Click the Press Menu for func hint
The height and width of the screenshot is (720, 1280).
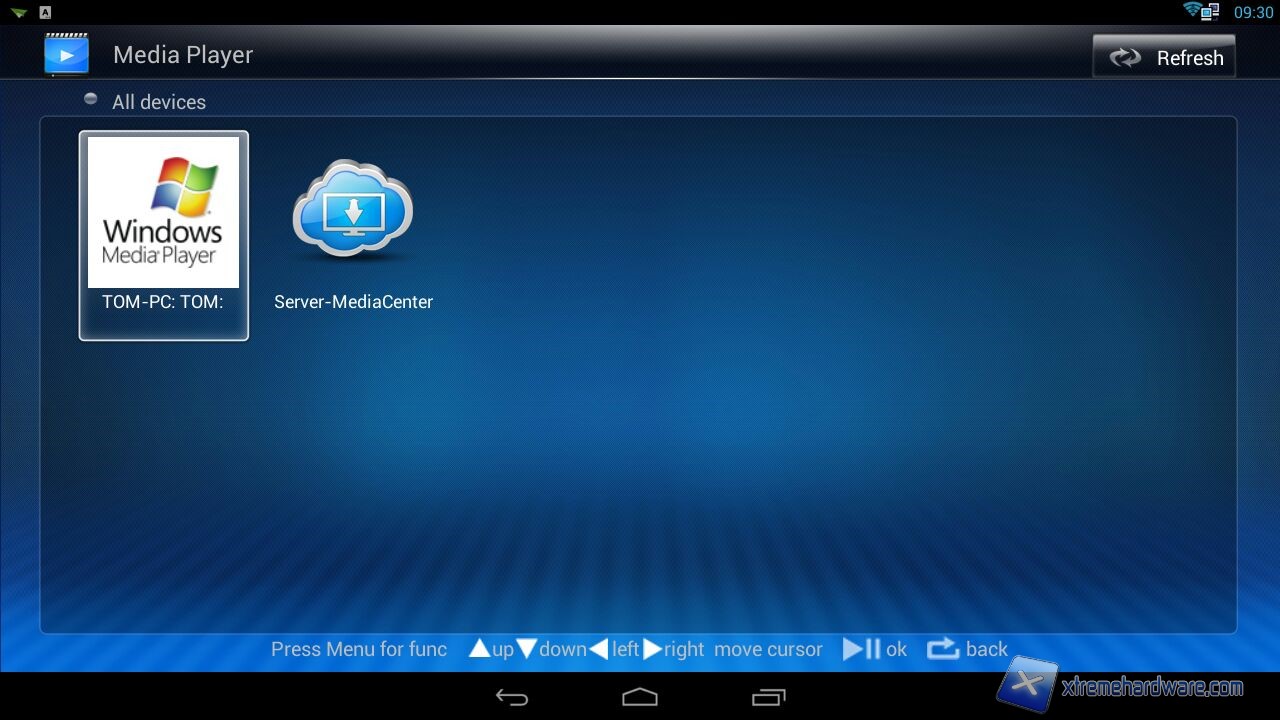[359, 649]
